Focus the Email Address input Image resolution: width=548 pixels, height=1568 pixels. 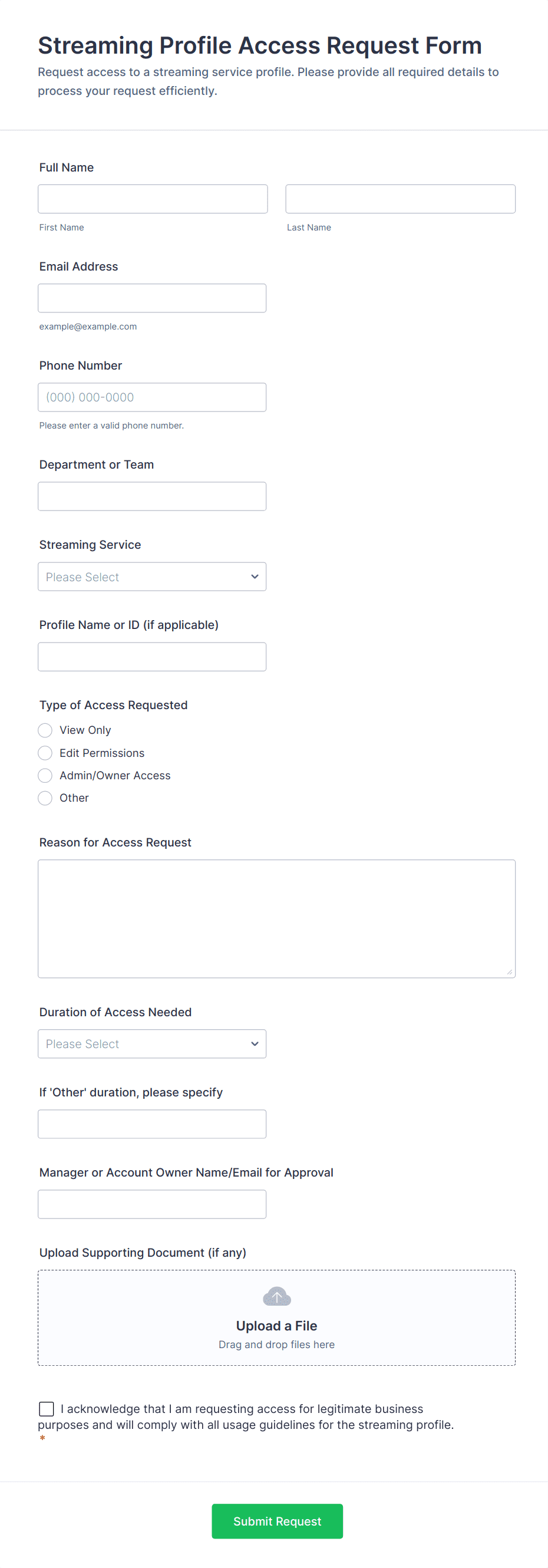click(152, 298)
